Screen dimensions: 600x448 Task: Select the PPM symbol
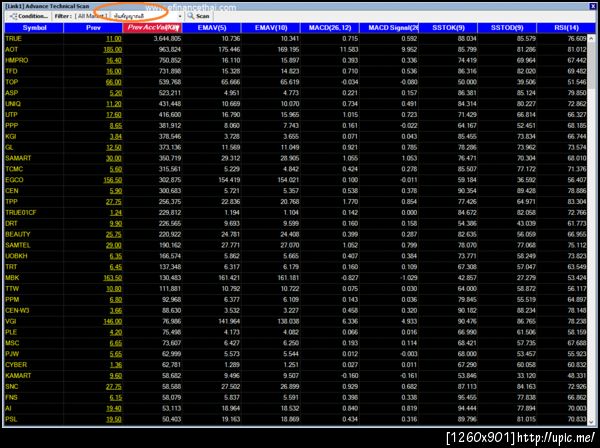[12, 300]
